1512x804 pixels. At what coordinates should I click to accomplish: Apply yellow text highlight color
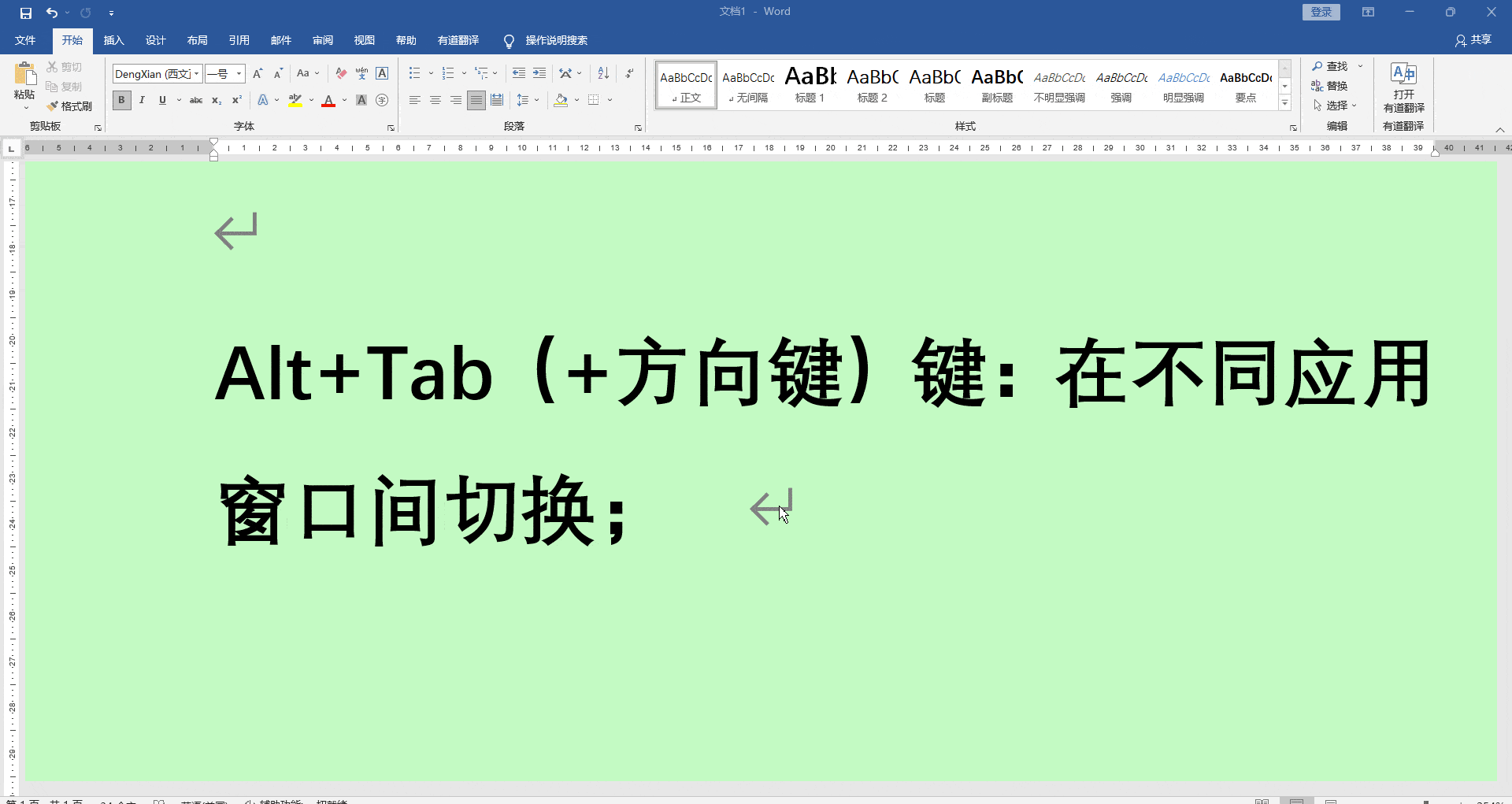295,100
